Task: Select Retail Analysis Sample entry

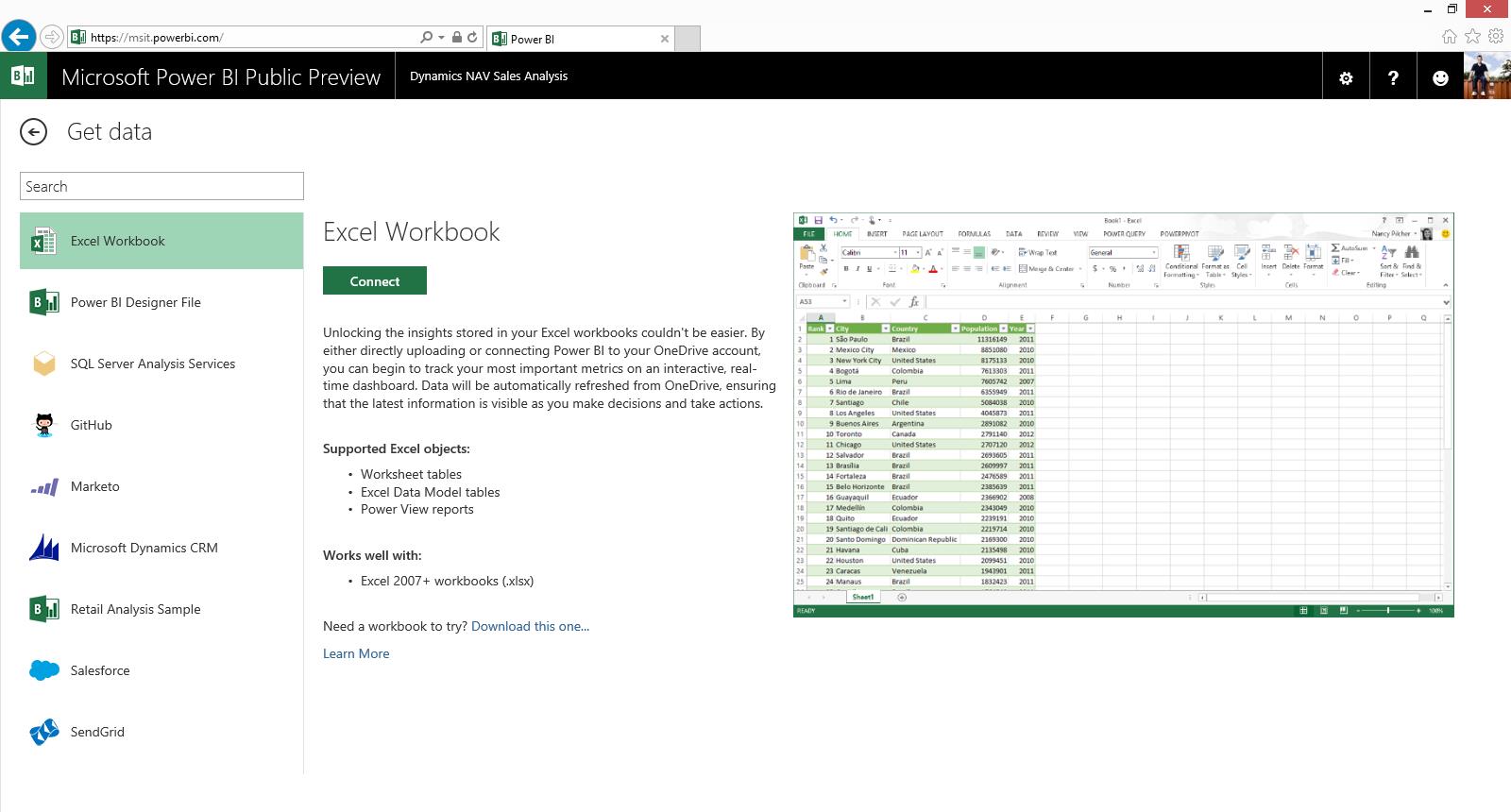Action: [x=161, y=609]
